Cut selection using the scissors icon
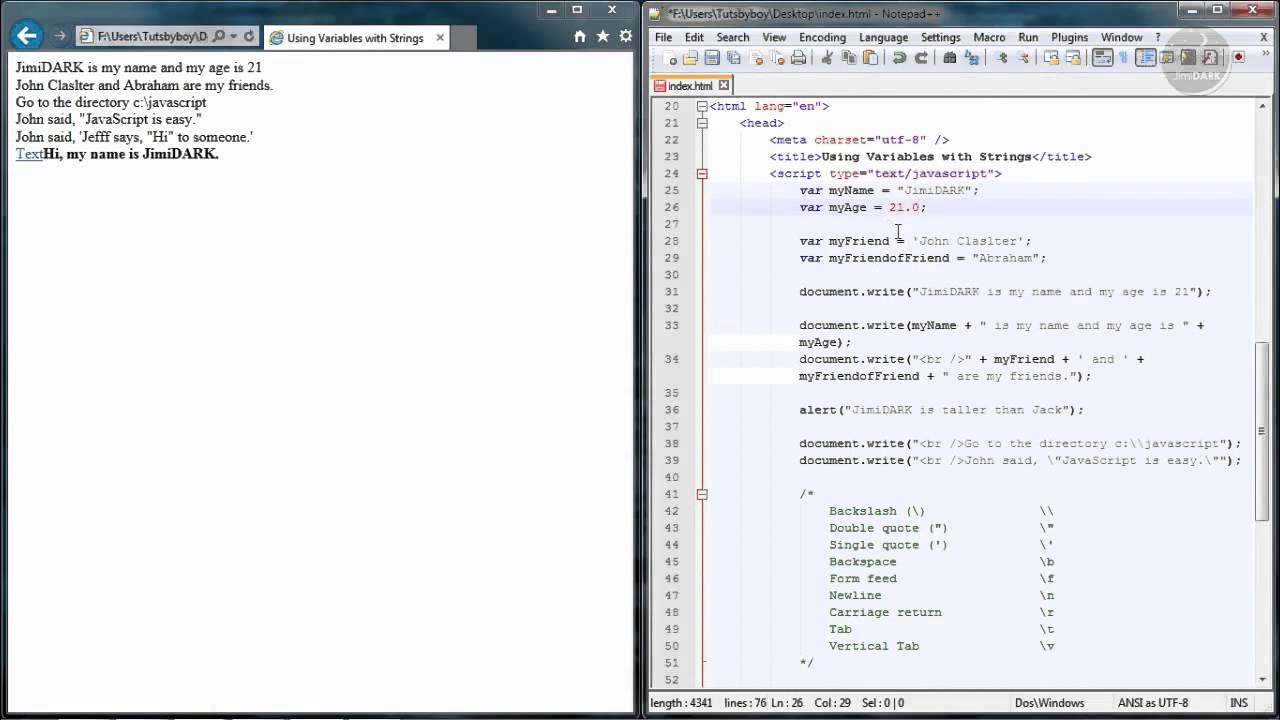This screenshot has height=720, width=1280. [828, 58]
